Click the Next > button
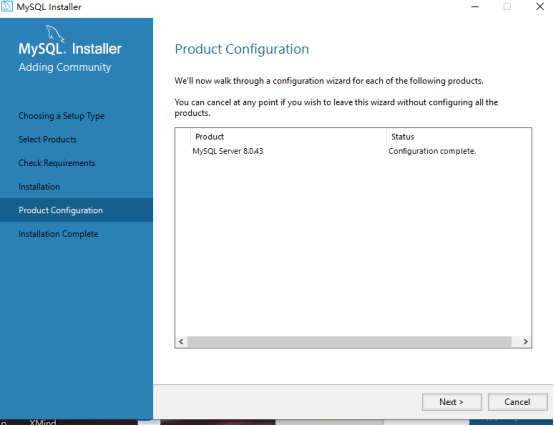Image resolution: width=554 pixels, height=426 pixels. pyautogui.click(x=452, y=402)
